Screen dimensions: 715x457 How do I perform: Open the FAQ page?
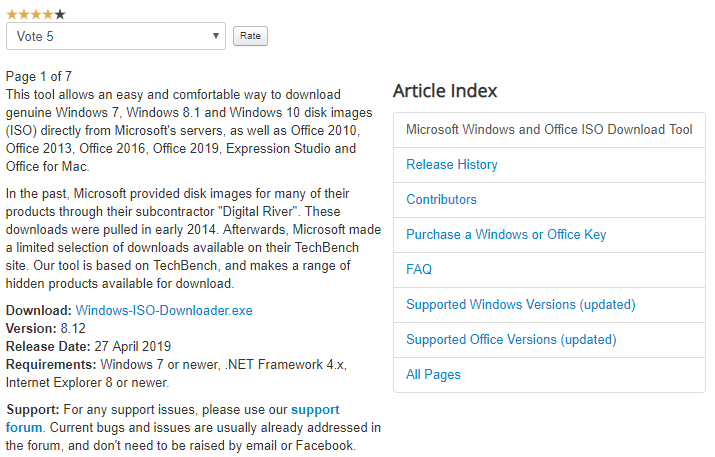[419, 270]
